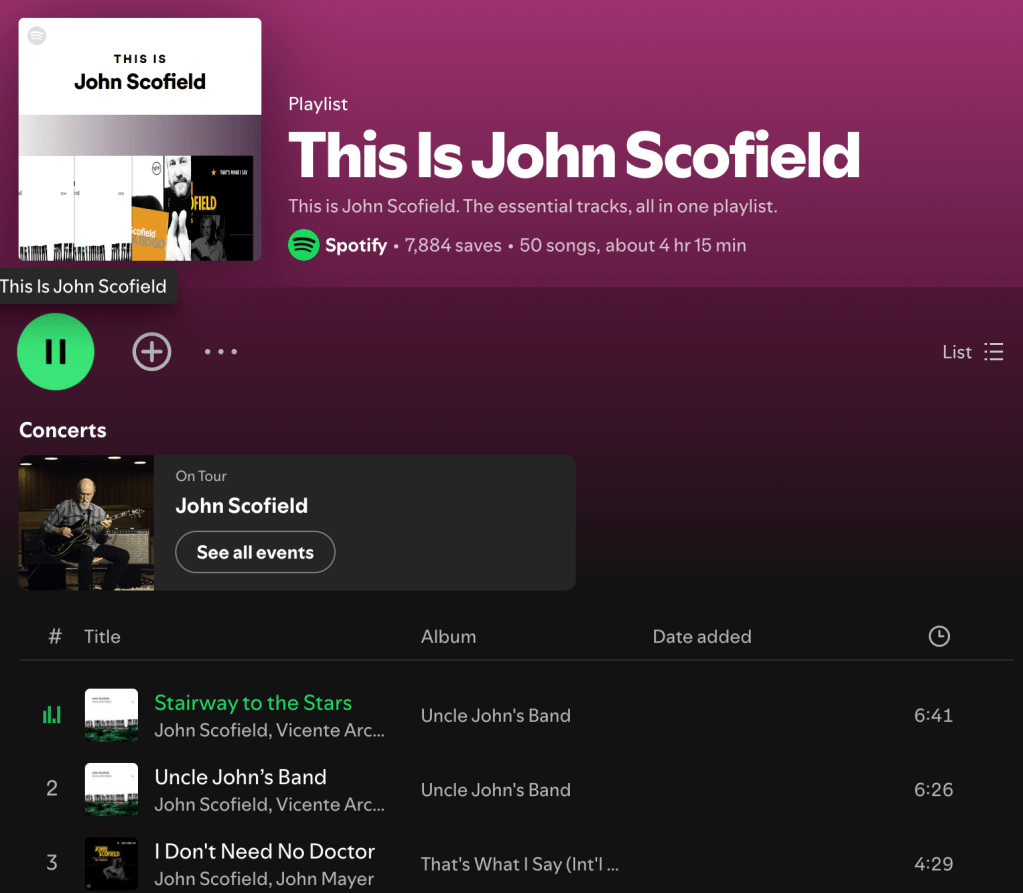Sort by the Date added column header
Image resolution: width=1023 pixels, height=893 pixels.
click(x=702, y=637)
